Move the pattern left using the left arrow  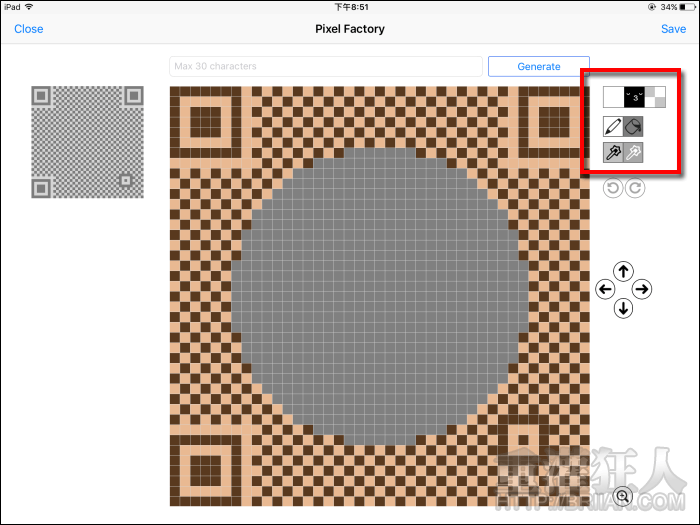click(604, 289)
